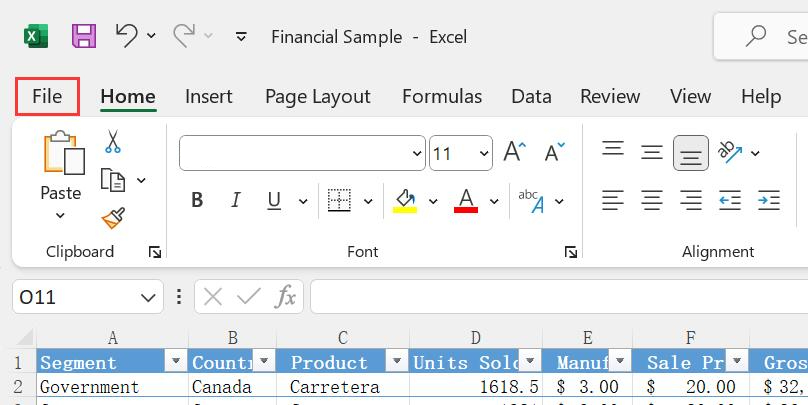Click the Insert Function fx icon
Image resolution: width=808 pixels, height=405 pixels.
(286, 296)
